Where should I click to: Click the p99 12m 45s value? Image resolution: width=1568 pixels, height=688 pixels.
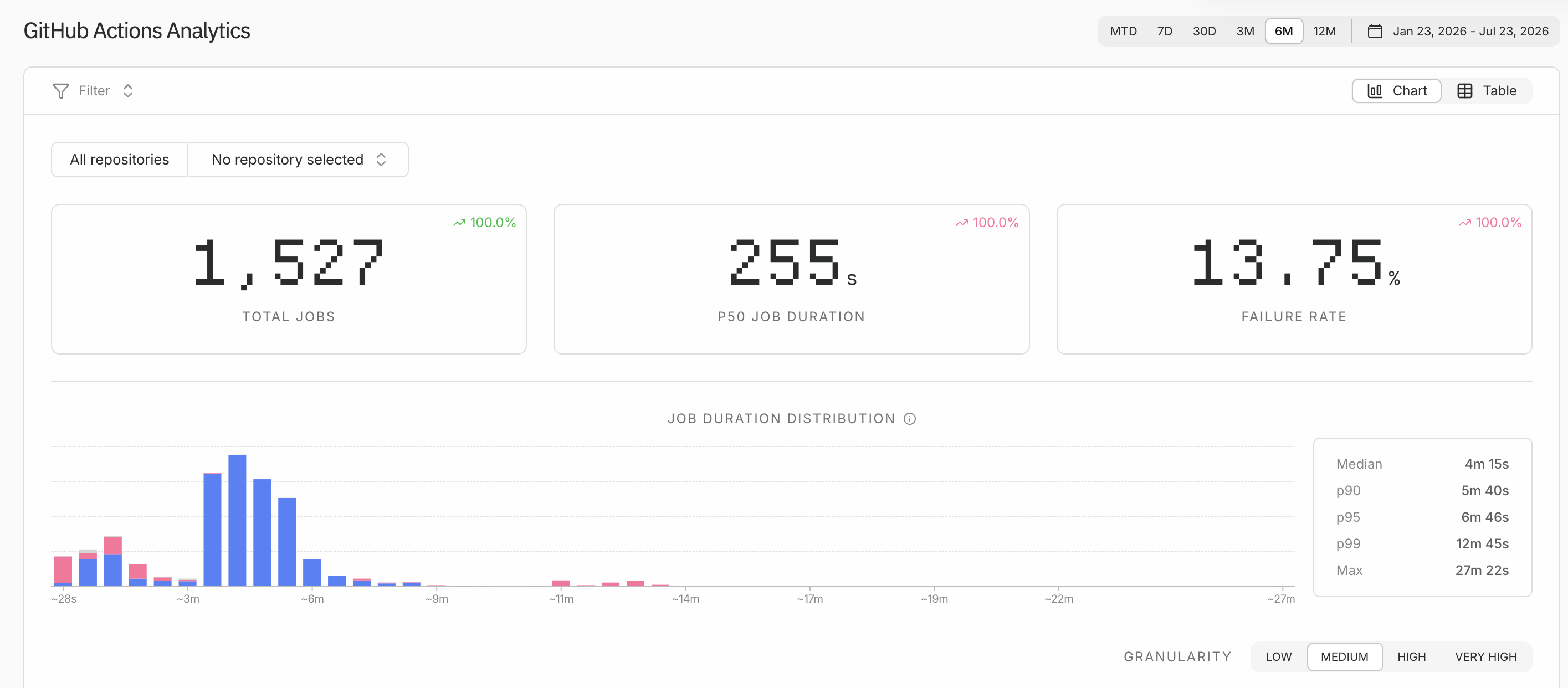[1482, 544]
